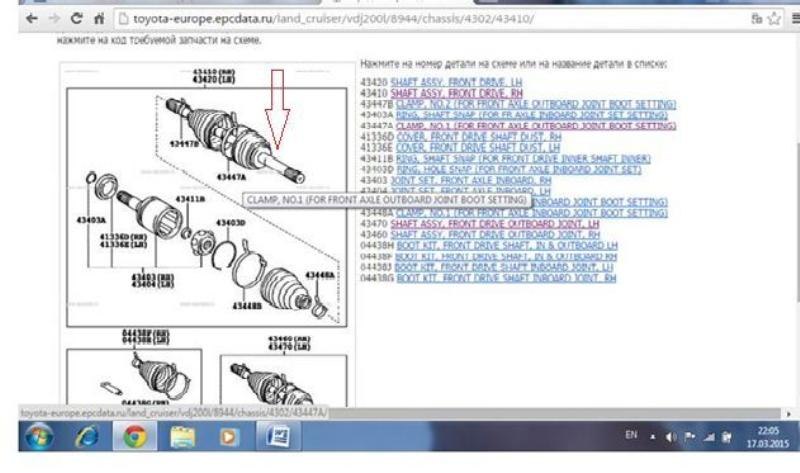Reload the page with the refresh icon
800x473 pixels.
77,19
